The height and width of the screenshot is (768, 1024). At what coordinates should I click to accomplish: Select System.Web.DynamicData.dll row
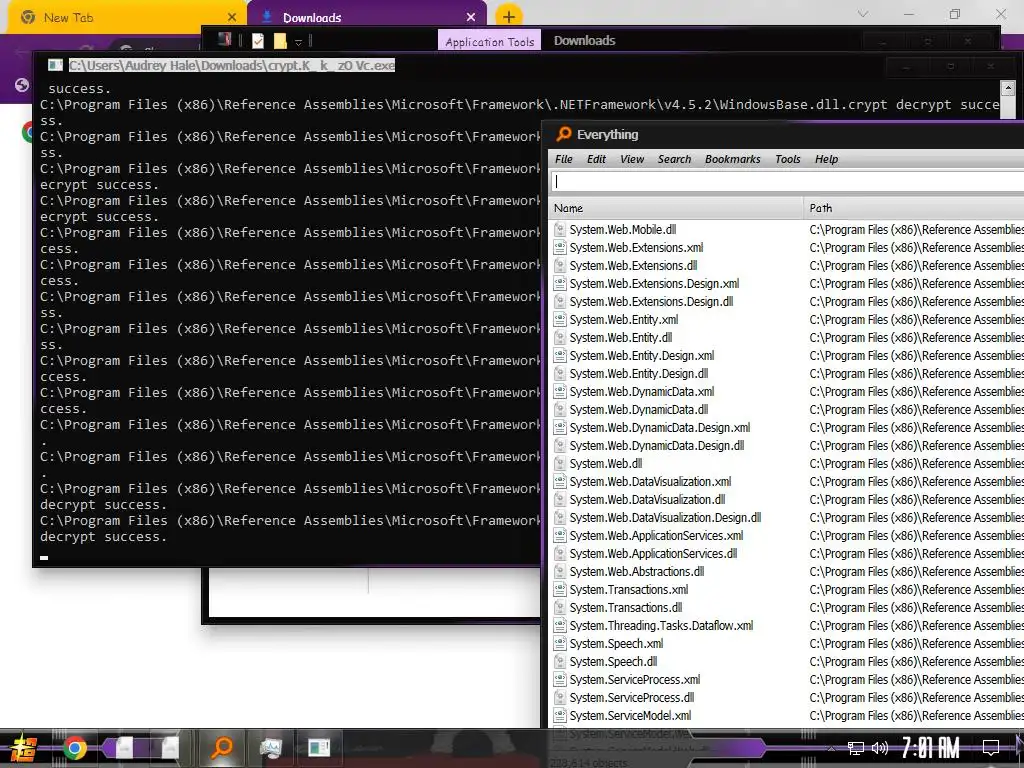786,409
